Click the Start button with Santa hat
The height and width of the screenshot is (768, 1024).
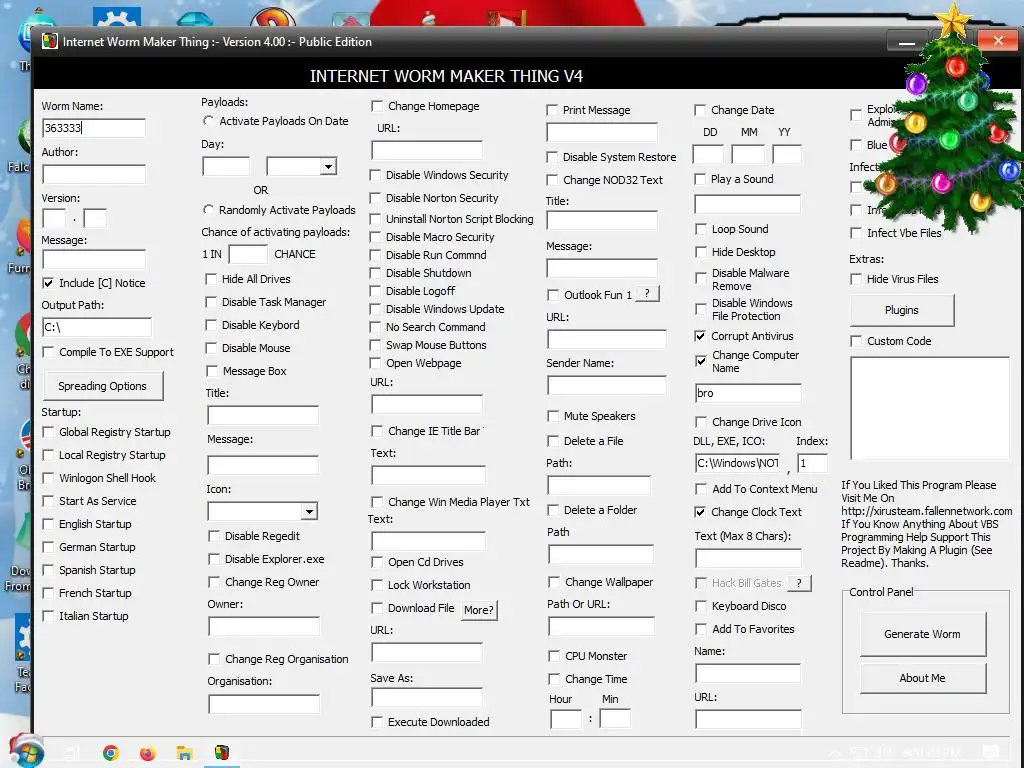[x=26, y=751]
